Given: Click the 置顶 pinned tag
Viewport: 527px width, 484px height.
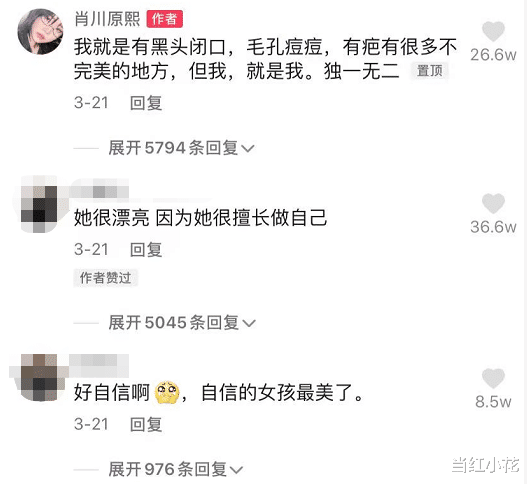Looking at the screenshot, I should click(x=429, y=71).
